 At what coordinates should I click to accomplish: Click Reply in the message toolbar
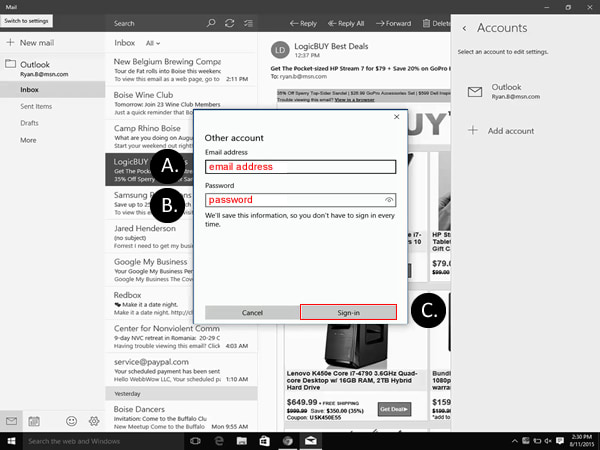303,23
